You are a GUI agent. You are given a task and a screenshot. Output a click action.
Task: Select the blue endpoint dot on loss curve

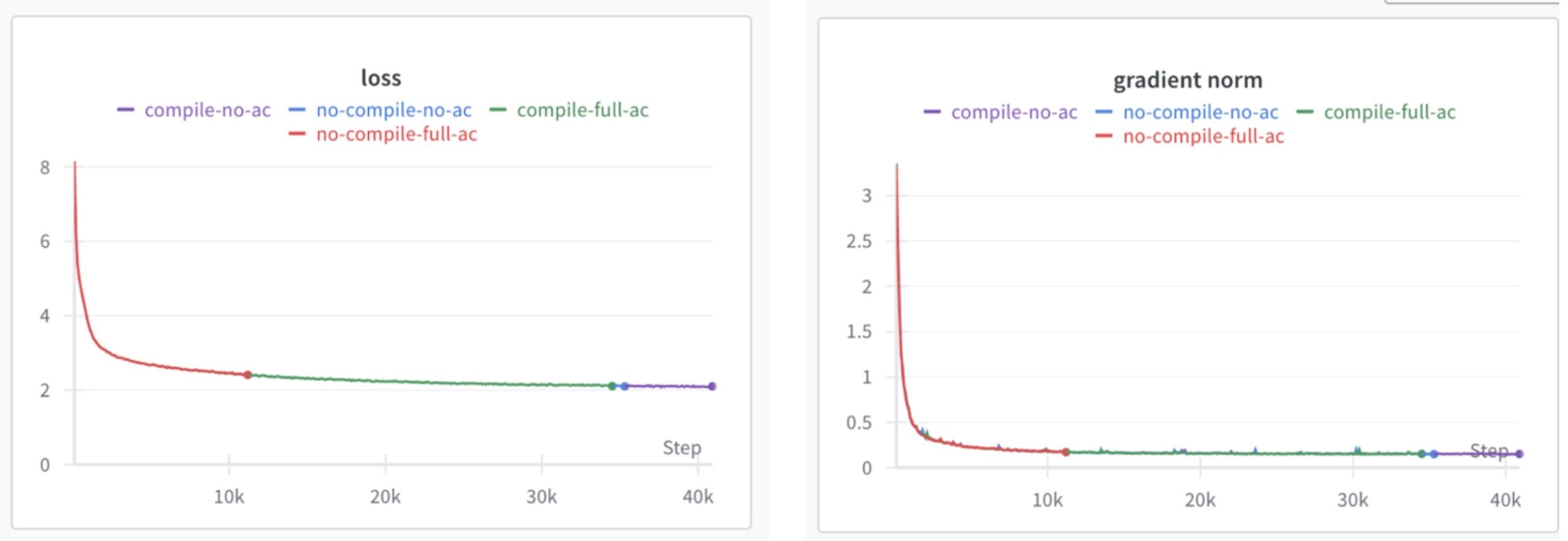tap(624, 386)
